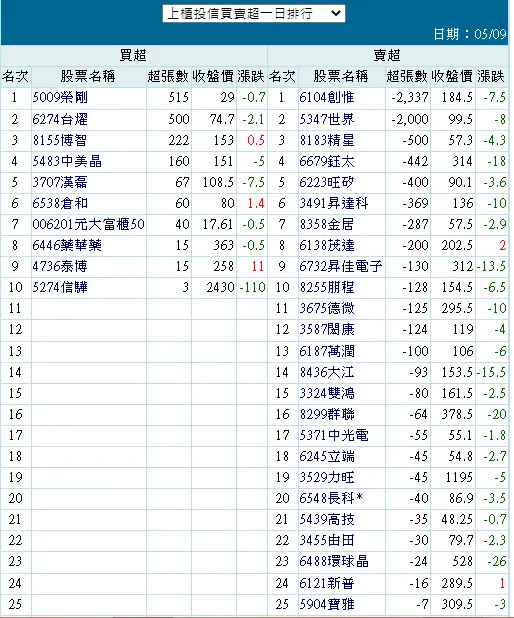Open stock link 5483中美晶
This screenshot has width=514, height=618.
click(67, 161)
